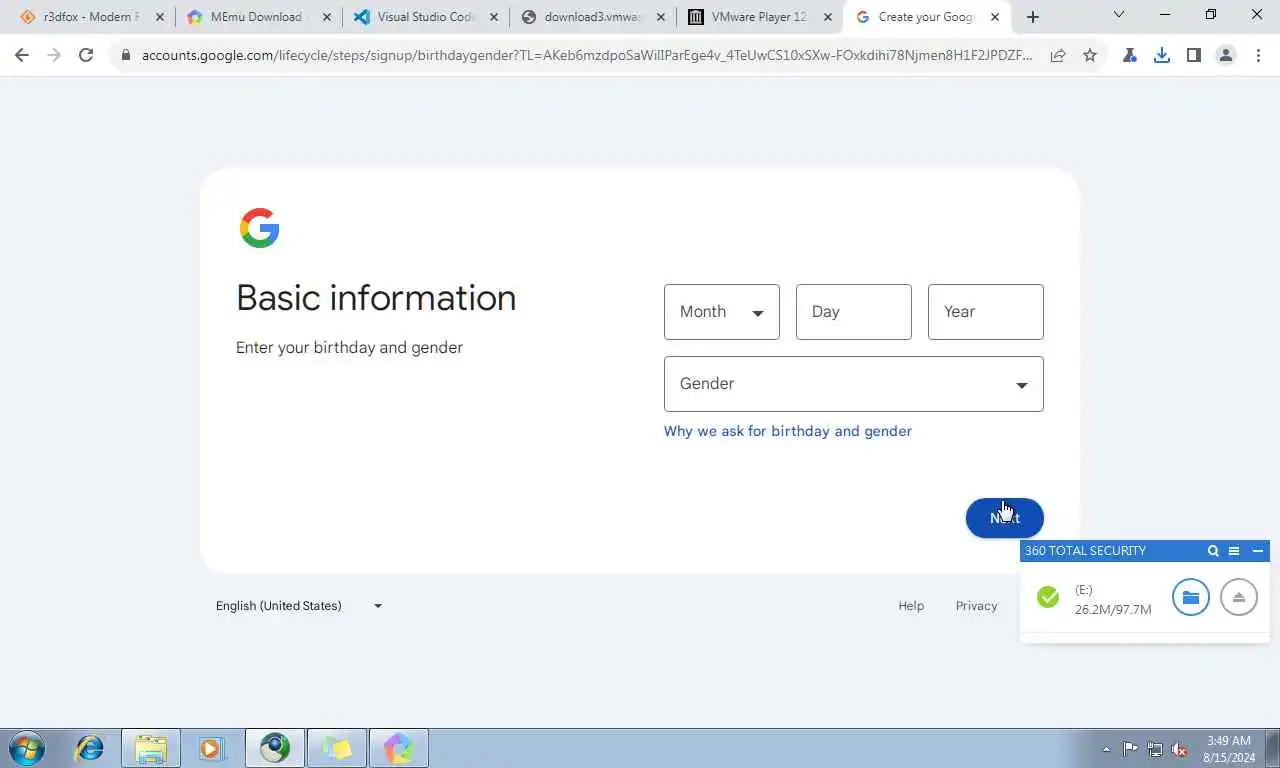This screenshot has height=768, width=1280.
Task: Open the English (United States) language selector
Action: click(299, 606)
